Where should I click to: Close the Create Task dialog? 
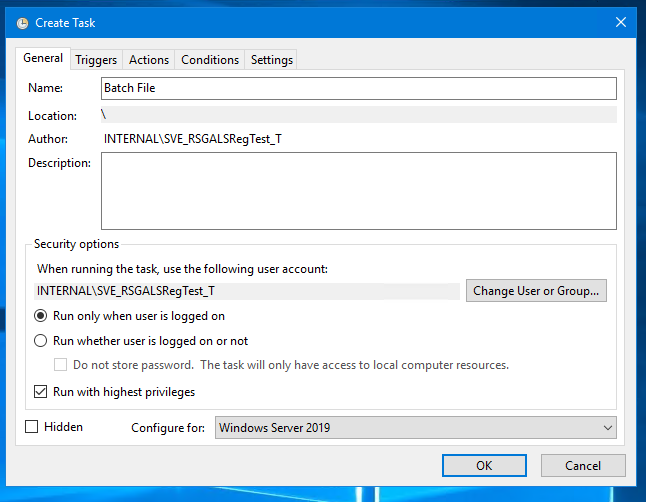pyautogui.click(x=621, y=22)
